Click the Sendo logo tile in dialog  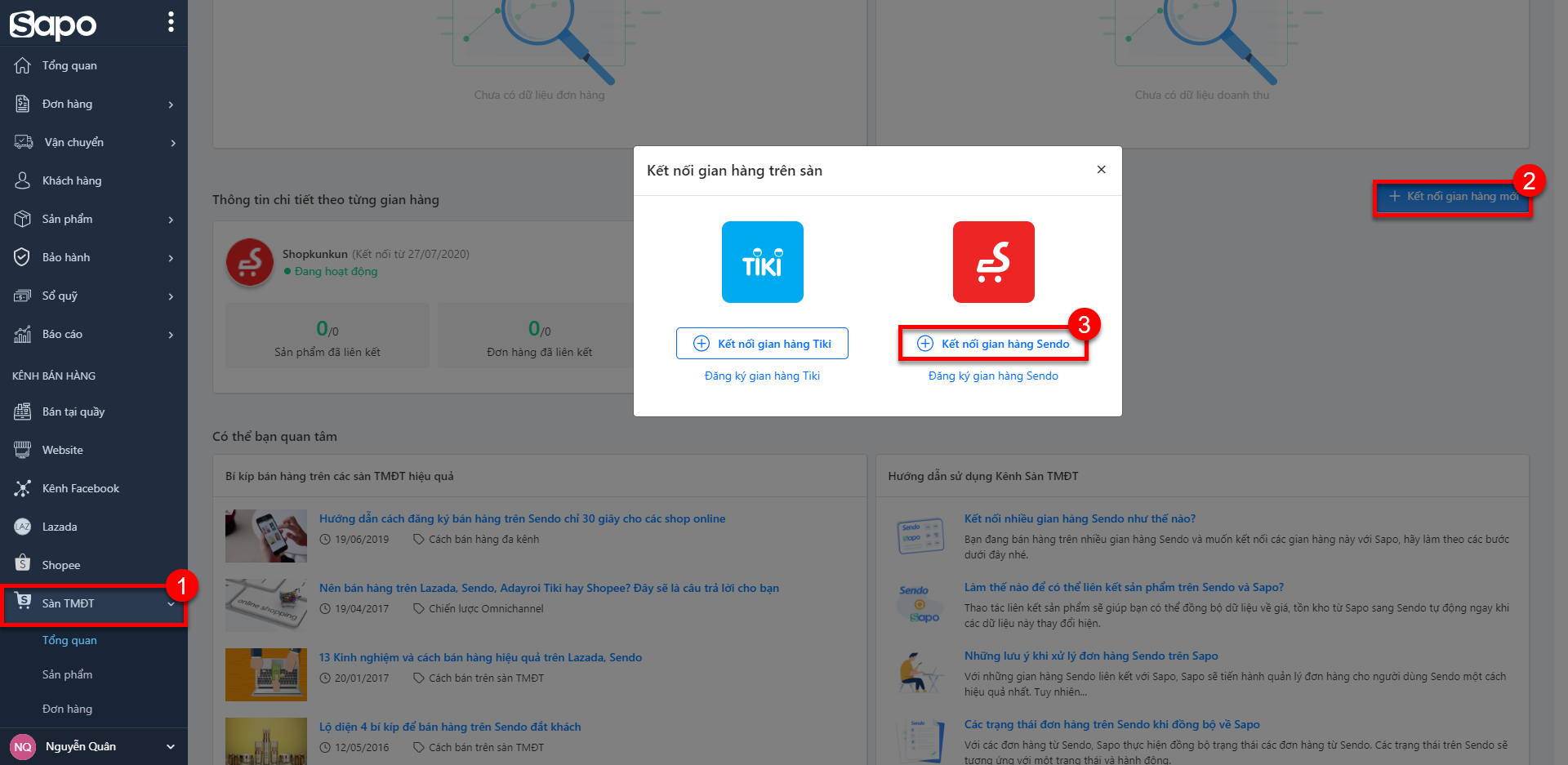pos(994,262)
